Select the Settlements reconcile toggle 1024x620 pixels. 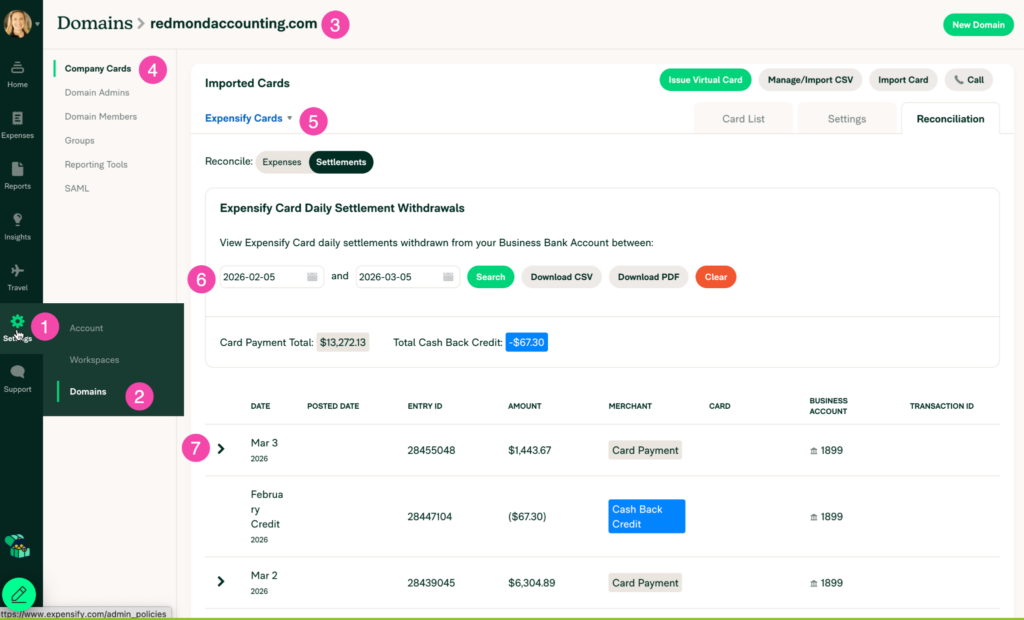point(341,162)
